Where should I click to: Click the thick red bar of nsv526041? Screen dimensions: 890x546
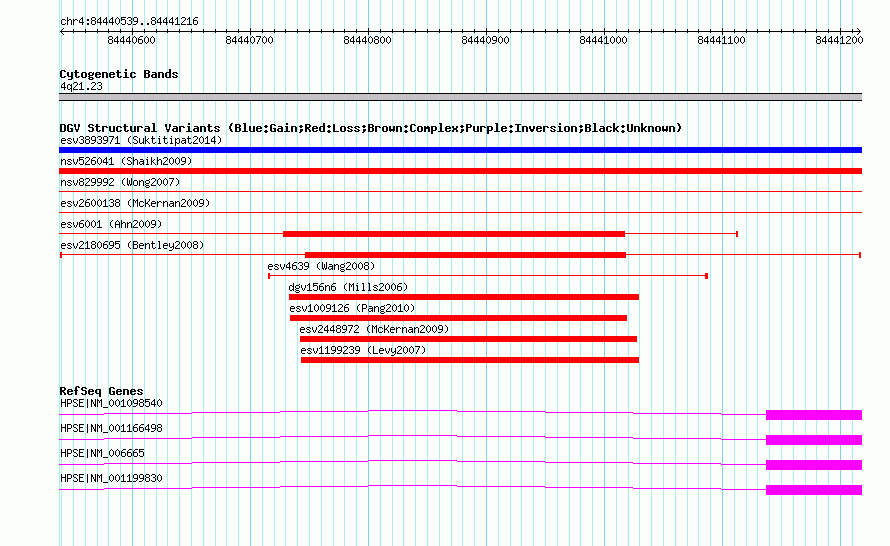click(x=460, y=171)
